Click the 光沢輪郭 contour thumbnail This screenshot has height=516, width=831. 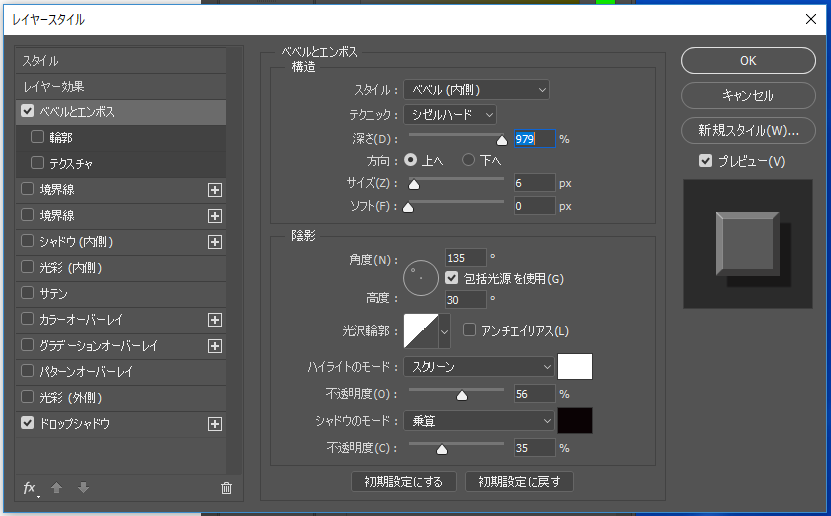[421, 331]
